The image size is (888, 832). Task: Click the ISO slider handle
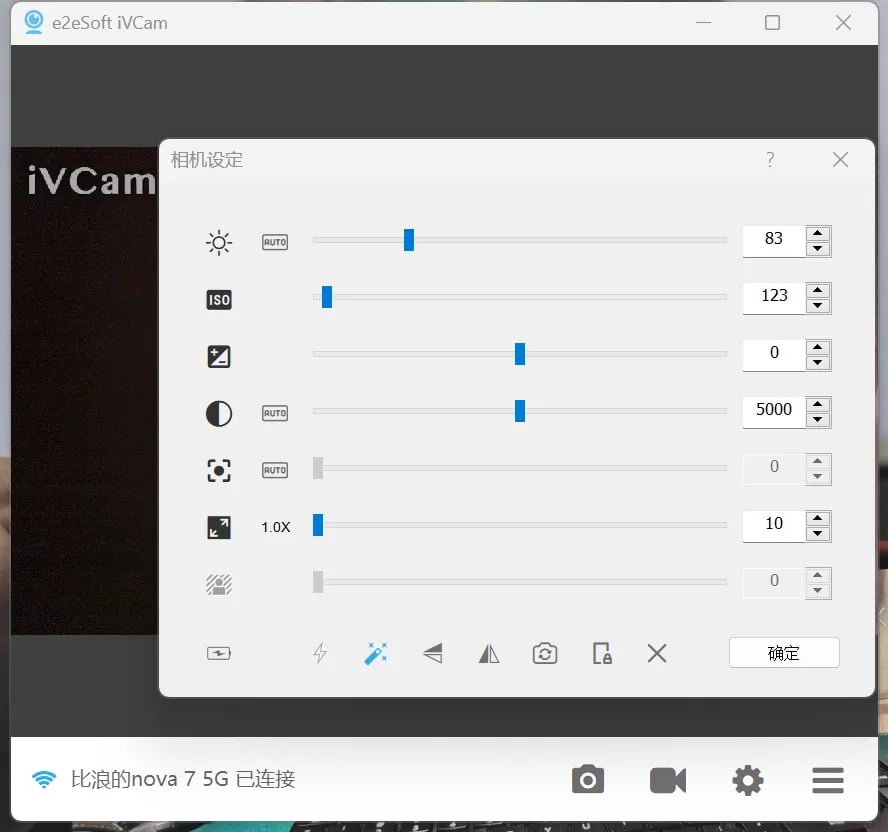point(326,297)
